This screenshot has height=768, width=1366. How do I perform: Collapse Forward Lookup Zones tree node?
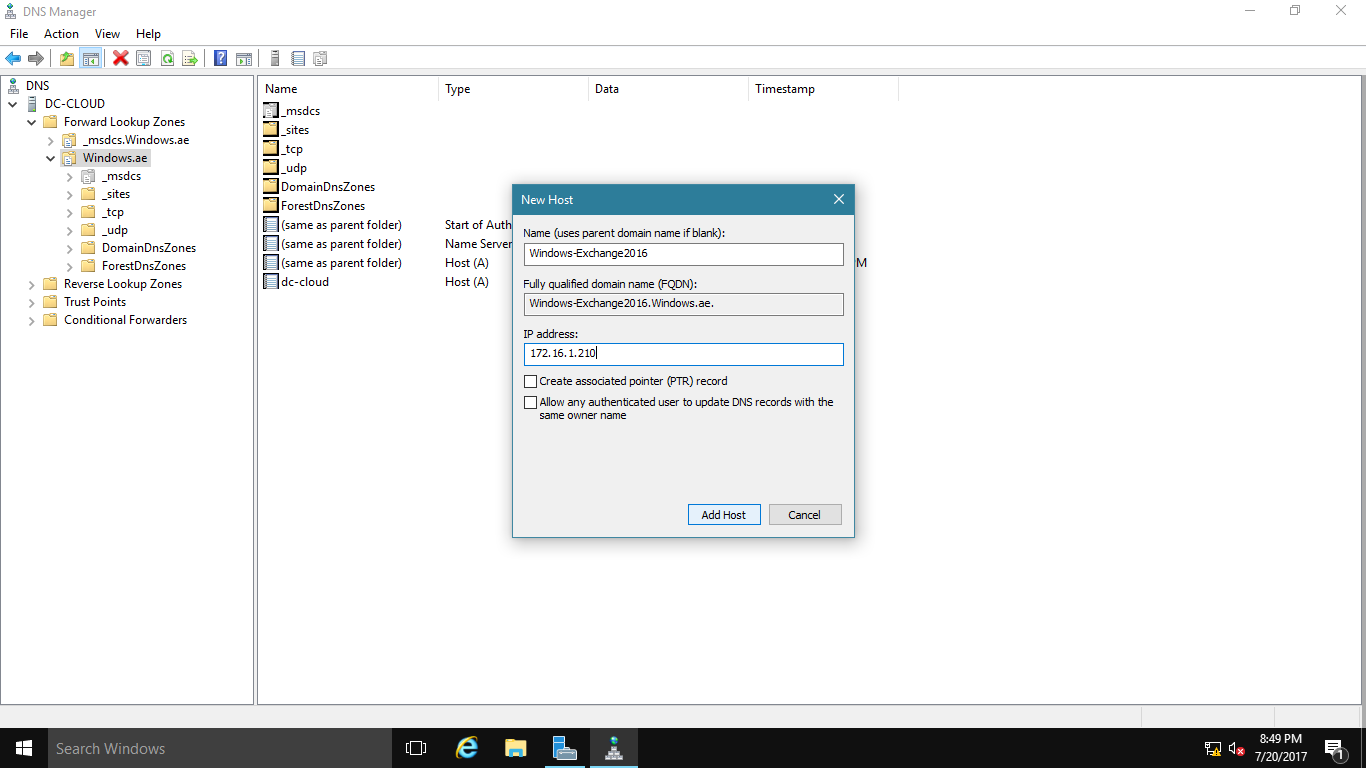point(32,122)
